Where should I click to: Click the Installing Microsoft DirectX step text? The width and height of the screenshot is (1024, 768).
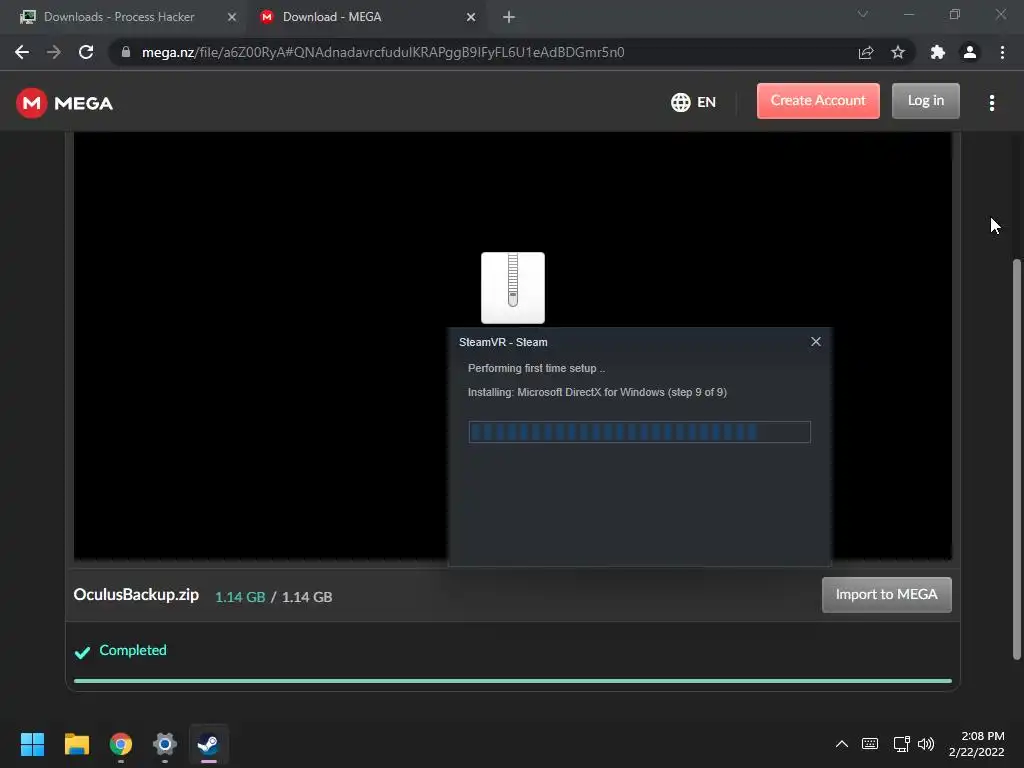(597, 392)
